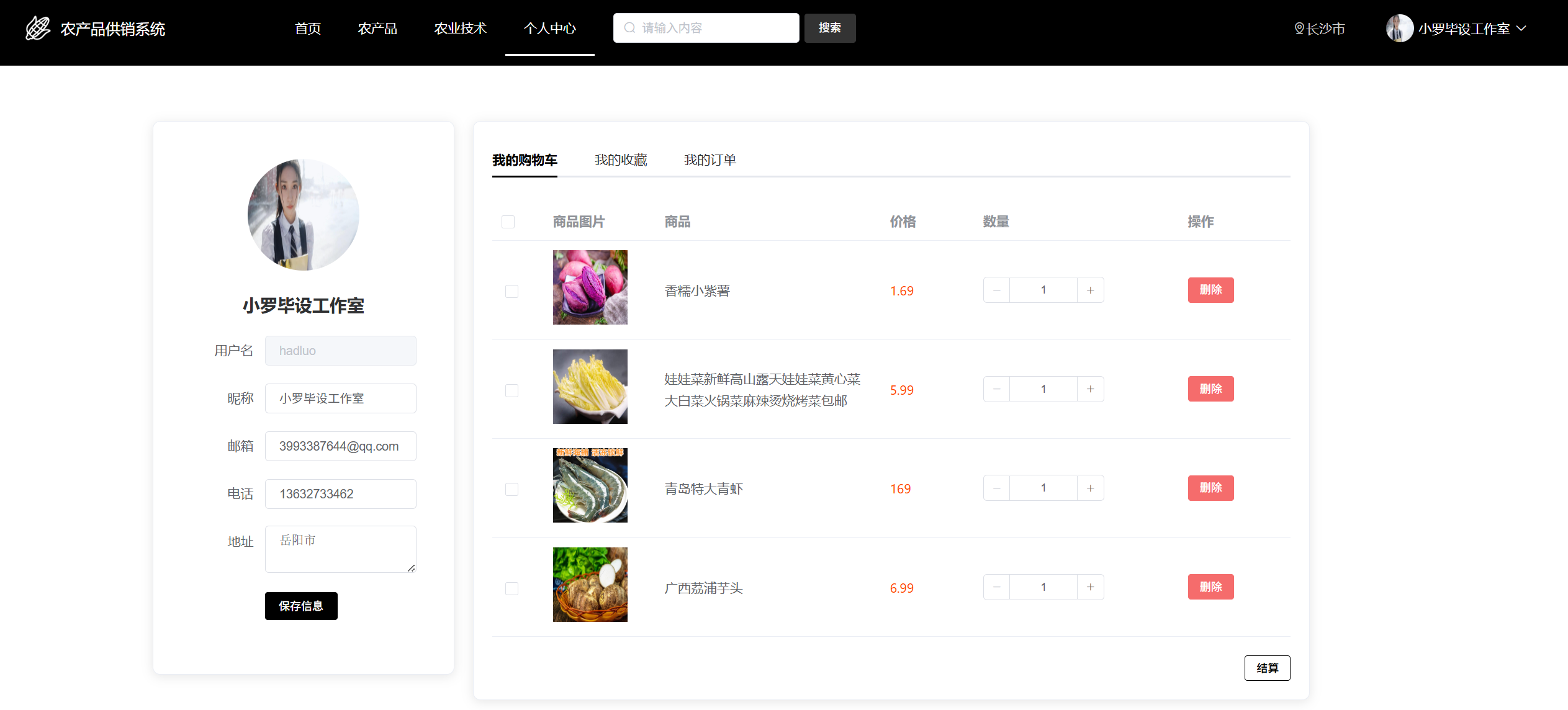
Task: Click the minus icon for 青岛特大青虾 quantity
Action: click(996, 488)
